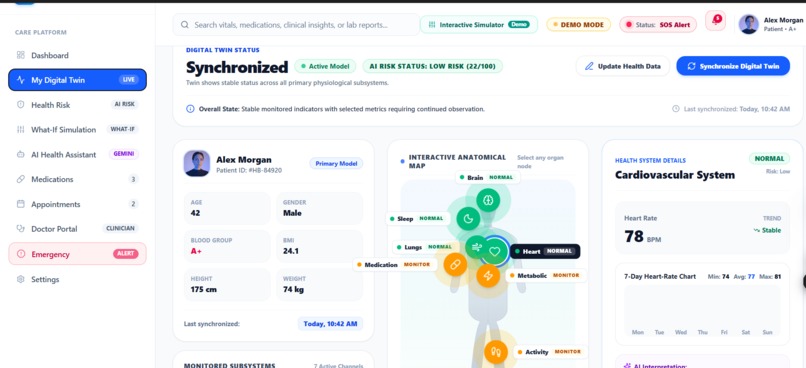The width and height of the screenshot is (806, 368).
Task: Click Synchronize Digital Twin button
Action: point(733,66)
